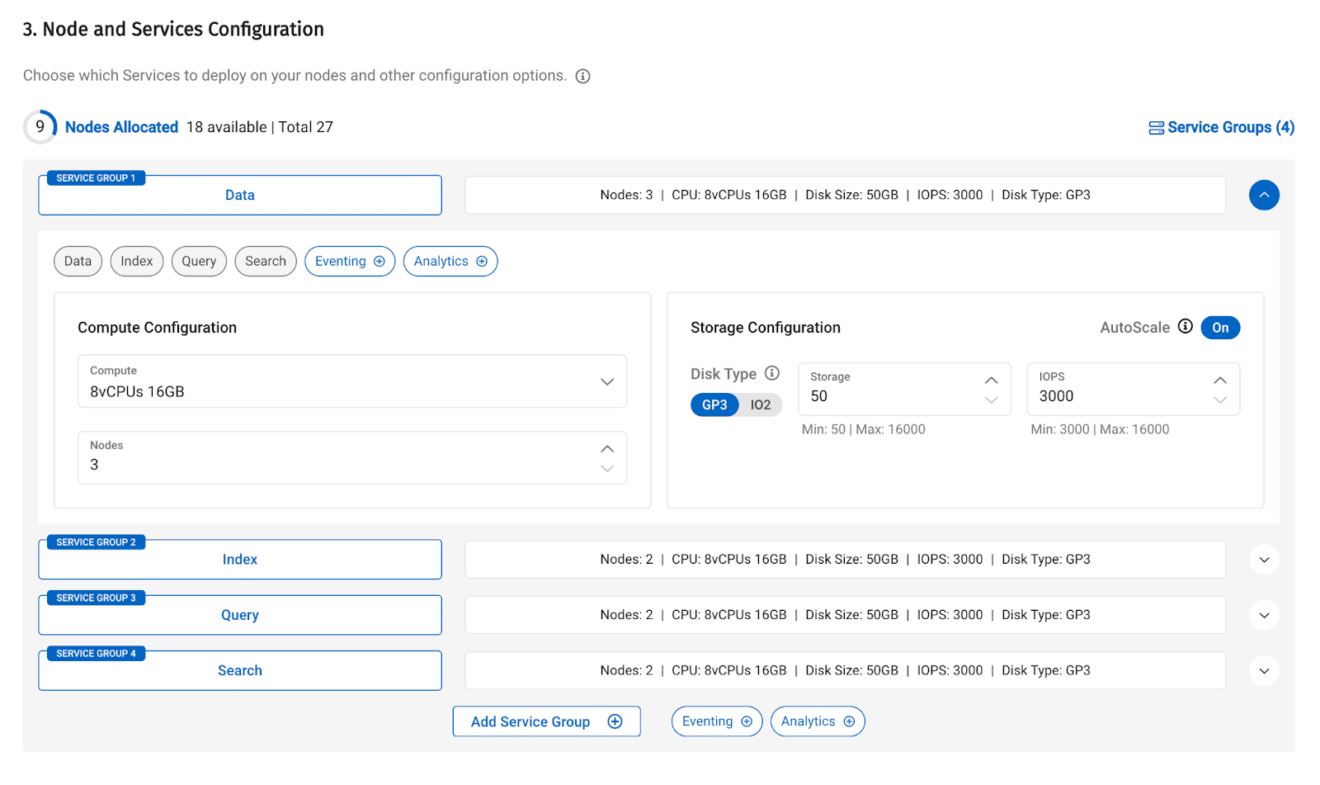Turn off AutoScale for storage
This screenshot has height=785, width=1320.
click(x=1220, y=326)
